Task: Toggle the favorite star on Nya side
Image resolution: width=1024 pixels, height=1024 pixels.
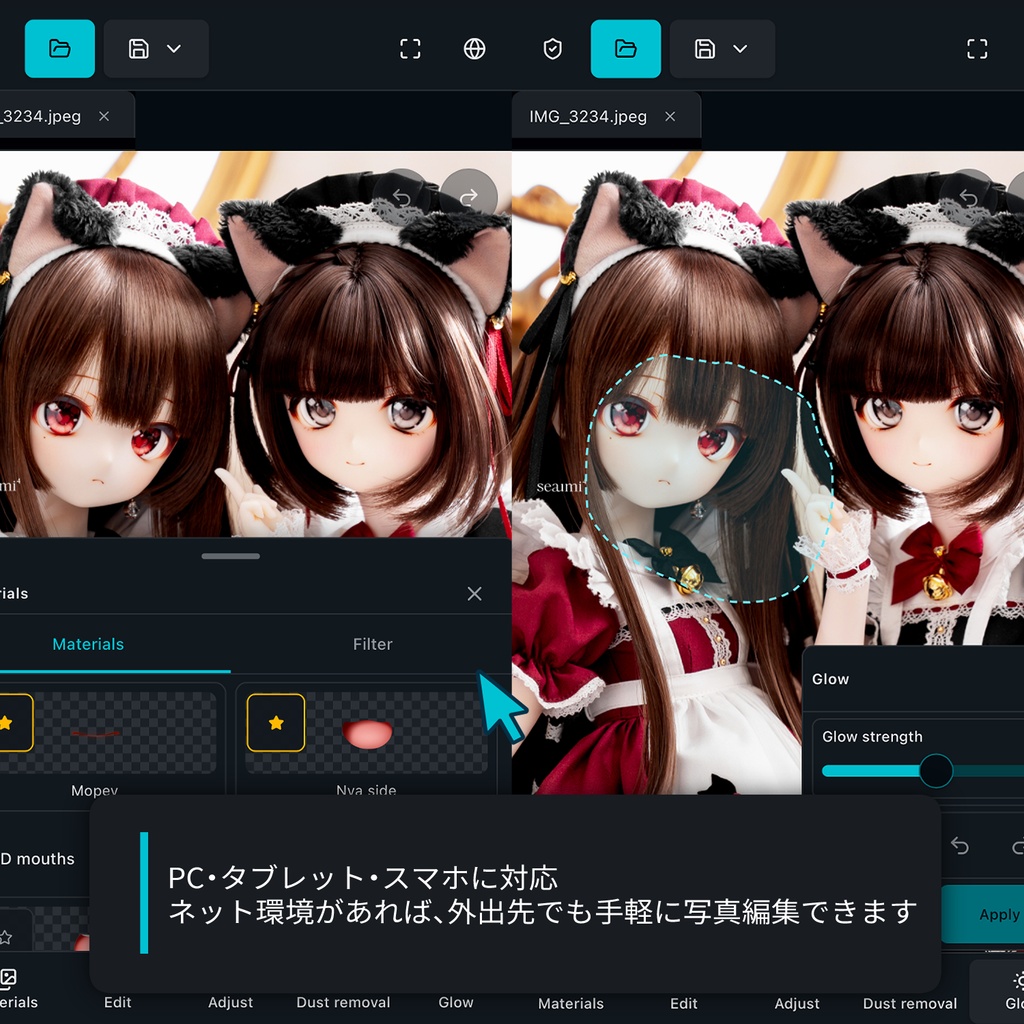Action: (276, 722)
